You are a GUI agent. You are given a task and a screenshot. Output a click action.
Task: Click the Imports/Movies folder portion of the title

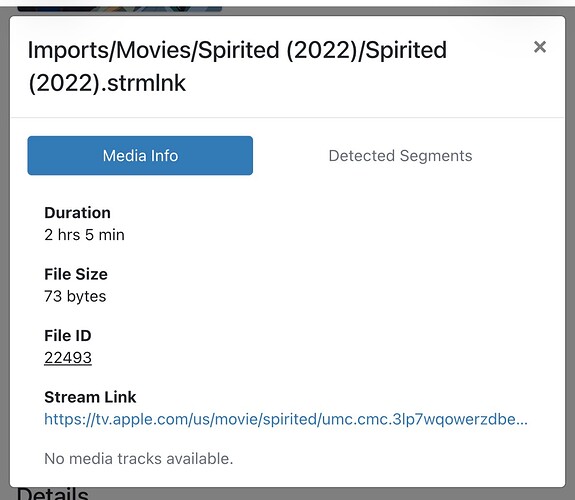pyautogui.click(x=112, y=50)
